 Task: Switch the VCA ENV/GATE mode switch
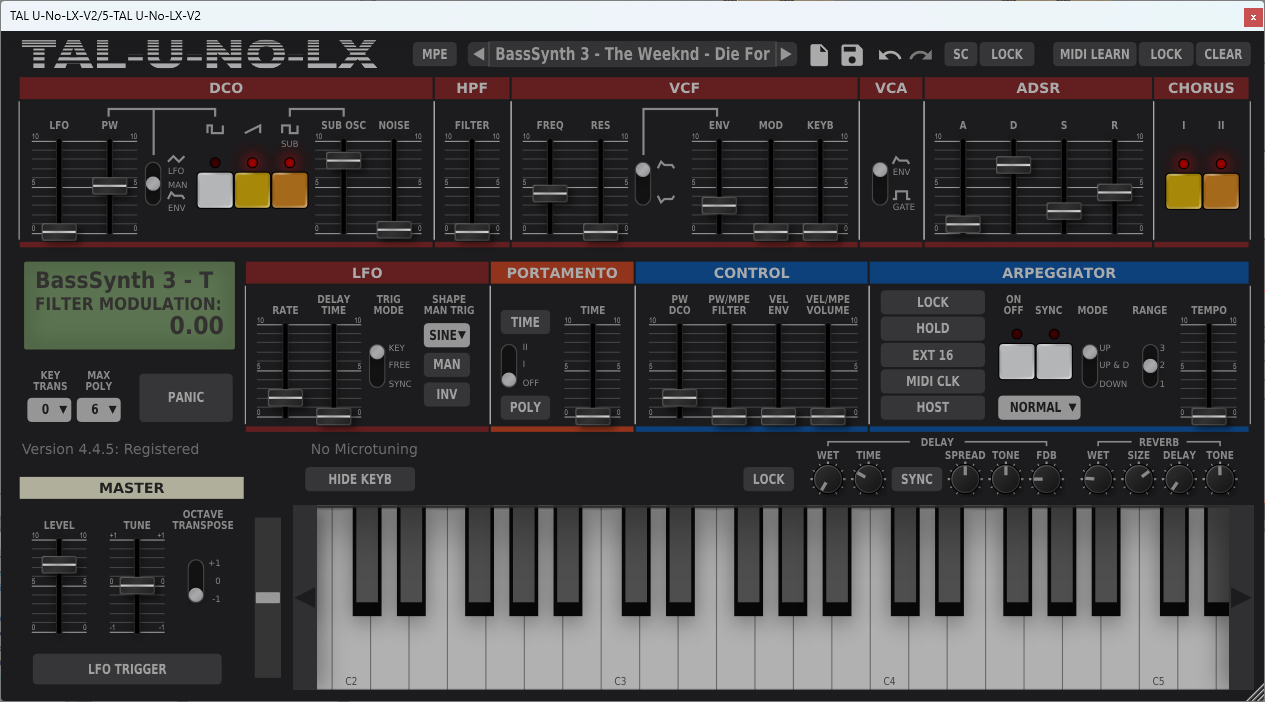tap(880, 184)
